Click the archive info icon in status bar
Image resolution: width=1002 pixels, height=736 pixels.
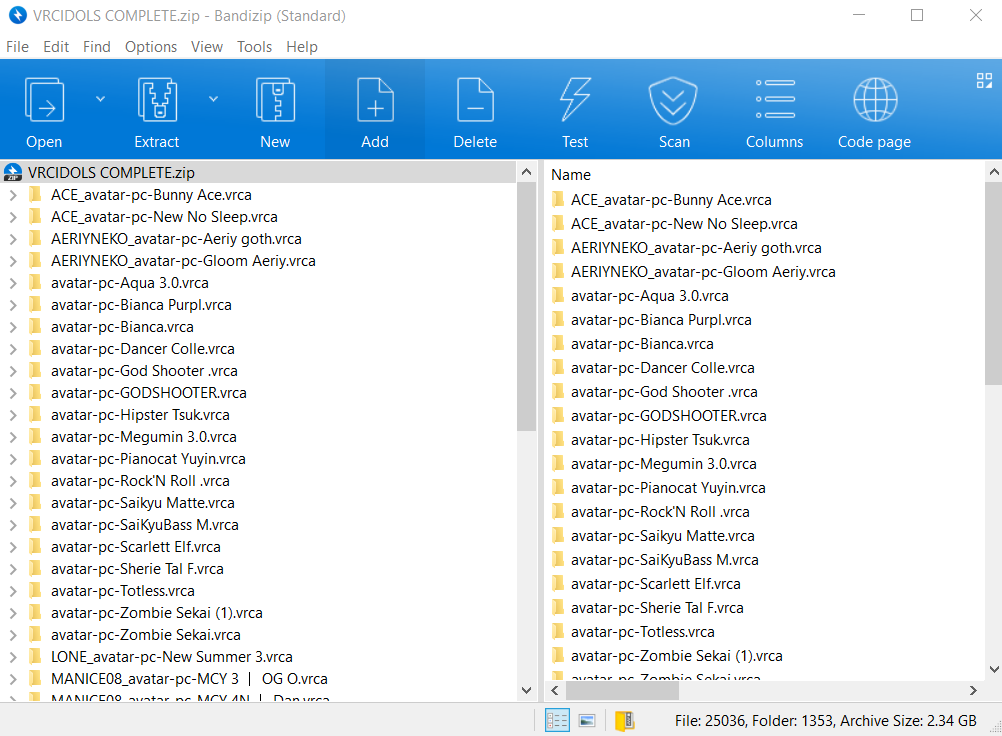point(624,721)
